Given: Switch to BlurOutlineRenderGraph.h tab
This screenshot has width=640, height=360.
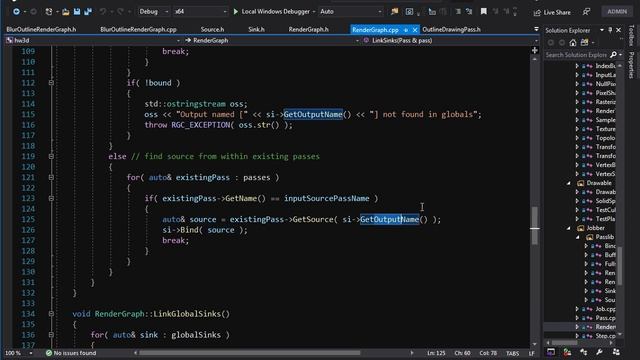Looking at the screenshot, I should (41, 29).
